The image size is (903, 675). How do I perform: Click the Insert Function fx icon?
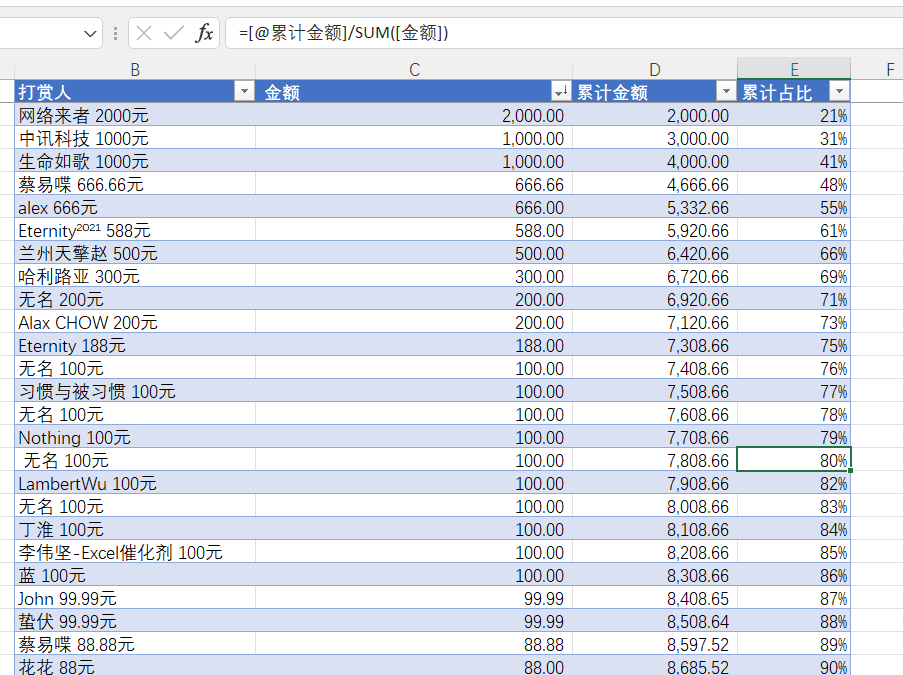click(204, 33)
